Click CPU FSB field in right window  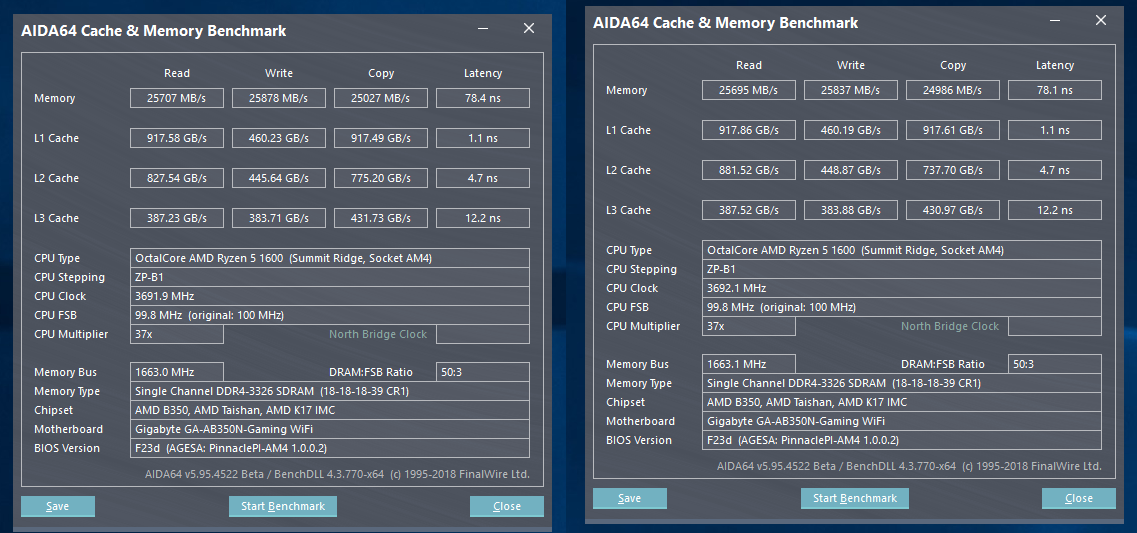902,307
